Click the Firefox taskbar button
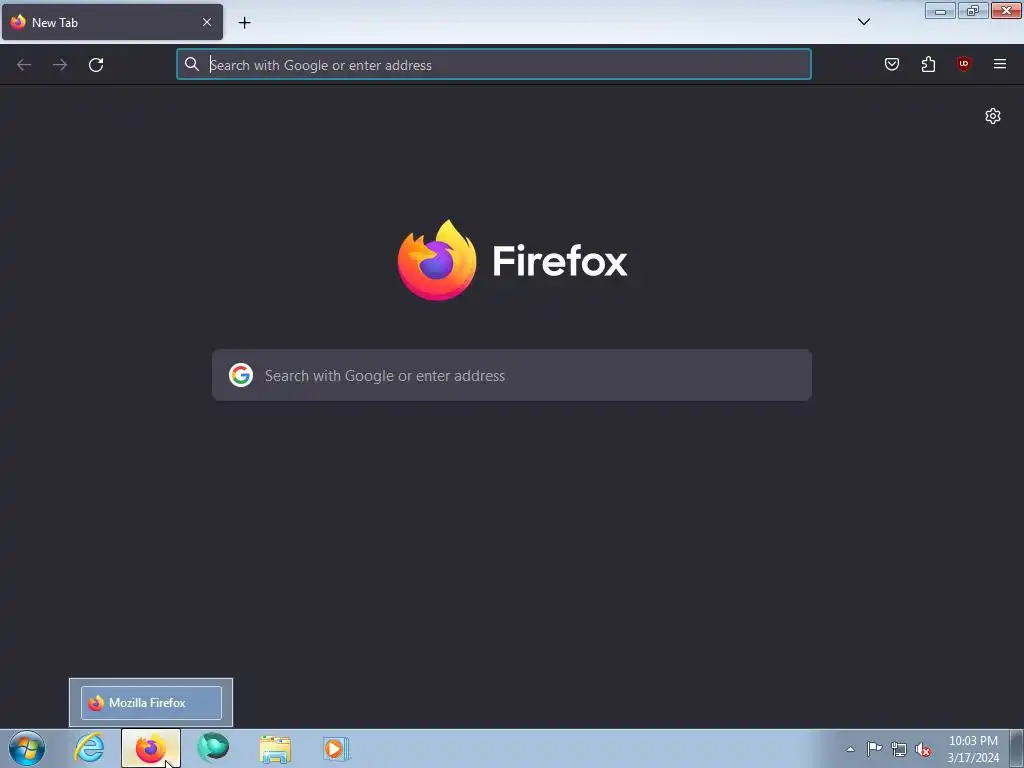This screenshot has height=768, width=1024. coord(151,748)
